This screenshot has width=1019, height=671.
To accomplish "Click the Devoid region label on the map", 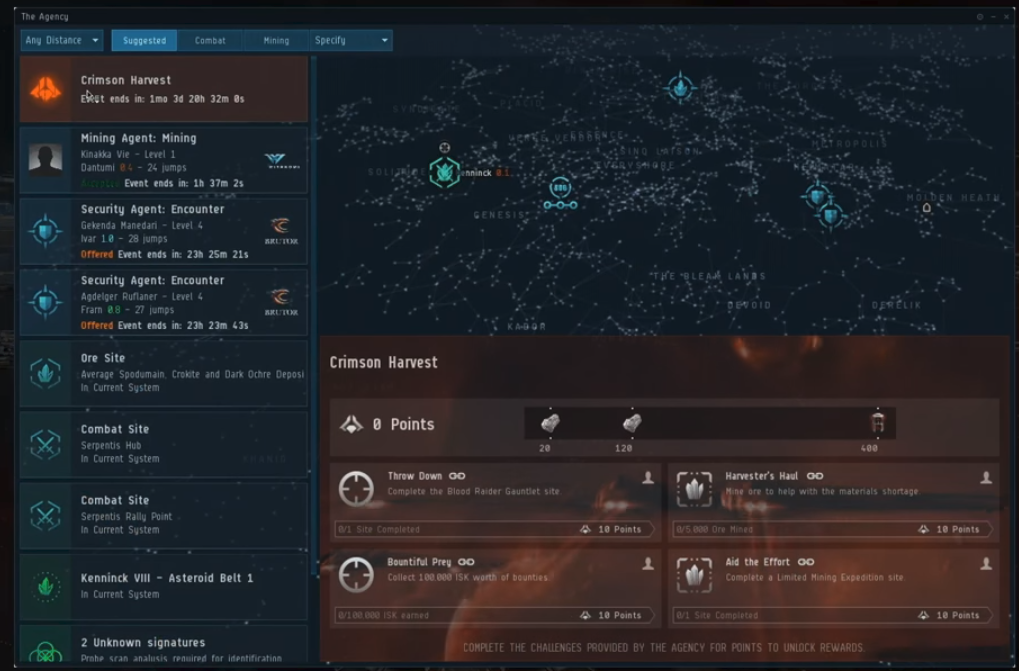I will tap(749, 305).
